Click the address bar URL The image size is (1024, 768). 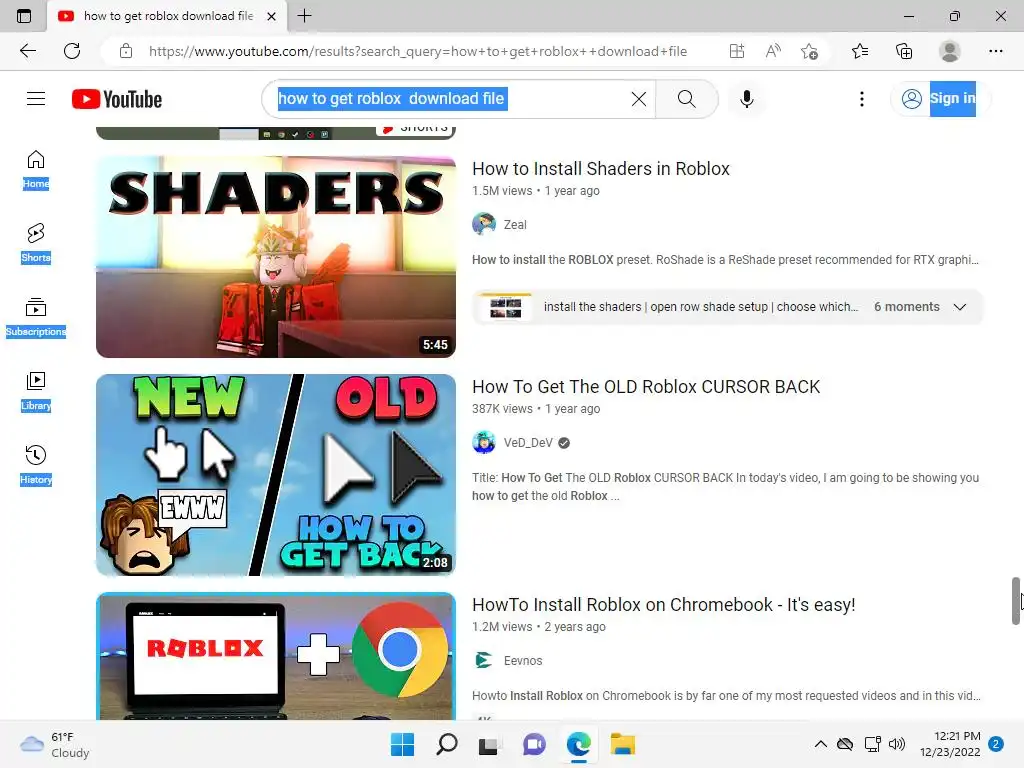(x=418, y=51)
